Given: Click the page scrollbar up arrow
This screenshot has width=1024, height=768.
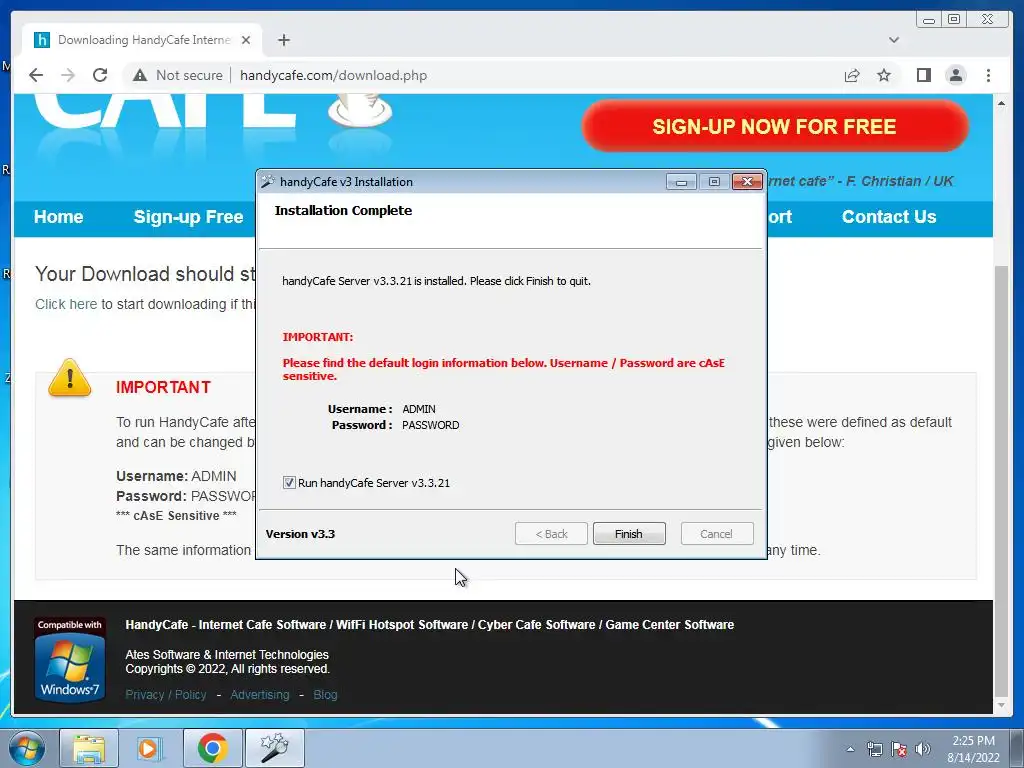Looking at the screenshot, I should (x=1002, y=103).
